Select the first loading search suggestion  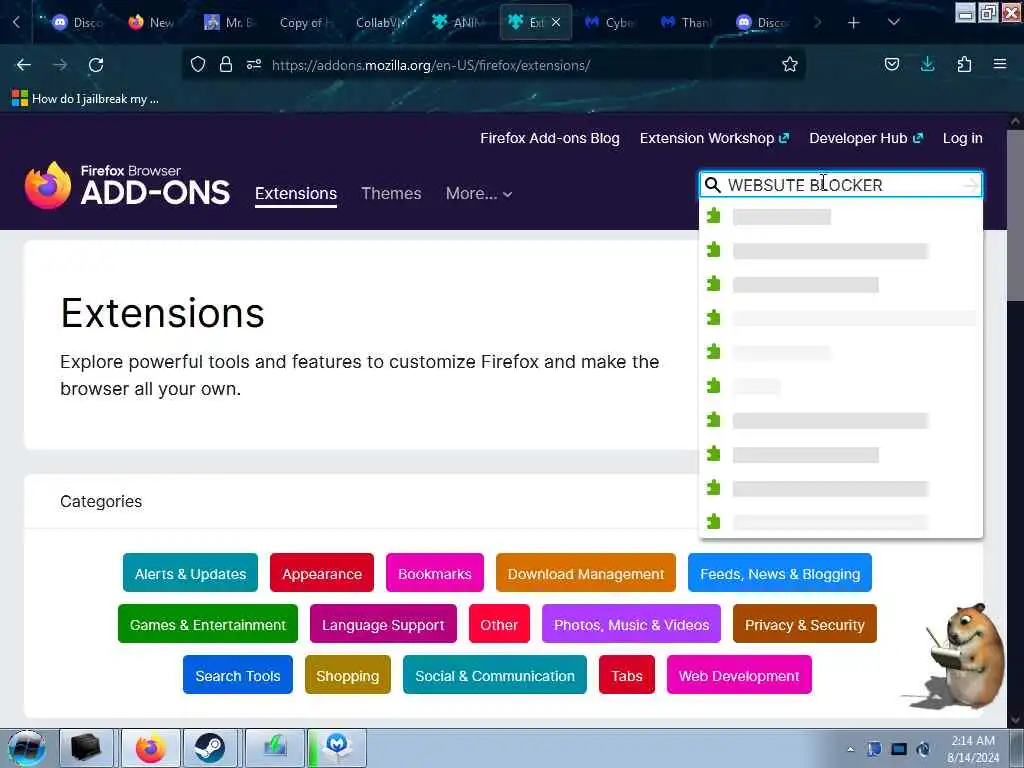pyautogui.click(x=840, y=217)
